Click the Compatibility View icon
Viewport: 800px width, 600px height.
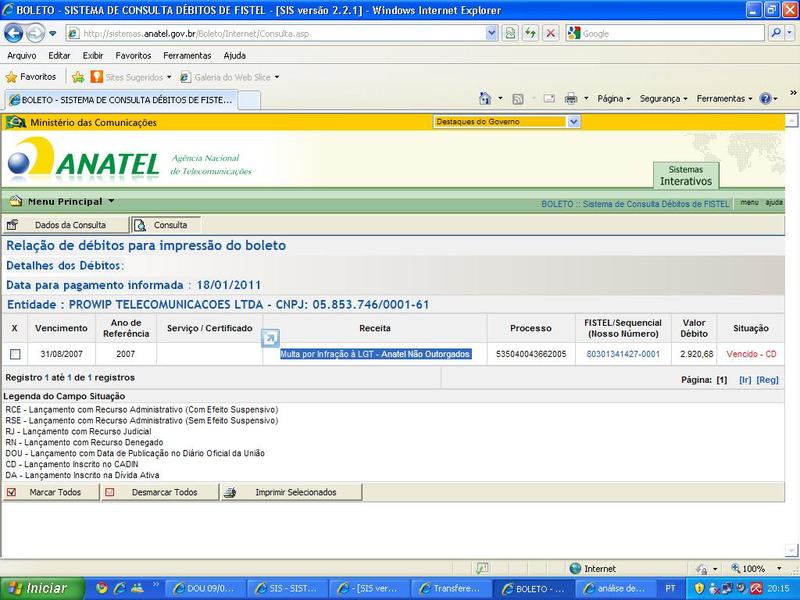pyautogui.click(x=510, y=34)
